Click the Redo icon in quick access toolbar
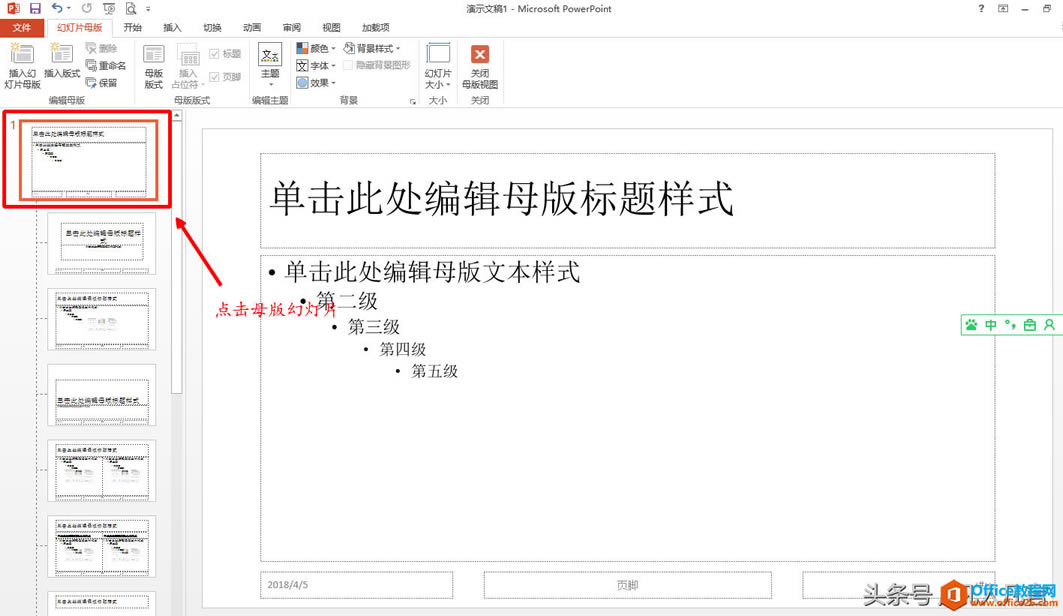1063x616 pixels. coord(87,9)
